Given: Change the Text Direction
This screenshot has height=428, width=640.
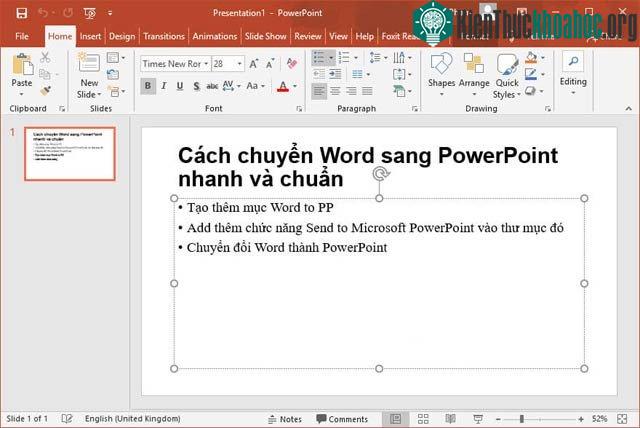Looking at the screenshot, I should (402, 58).
